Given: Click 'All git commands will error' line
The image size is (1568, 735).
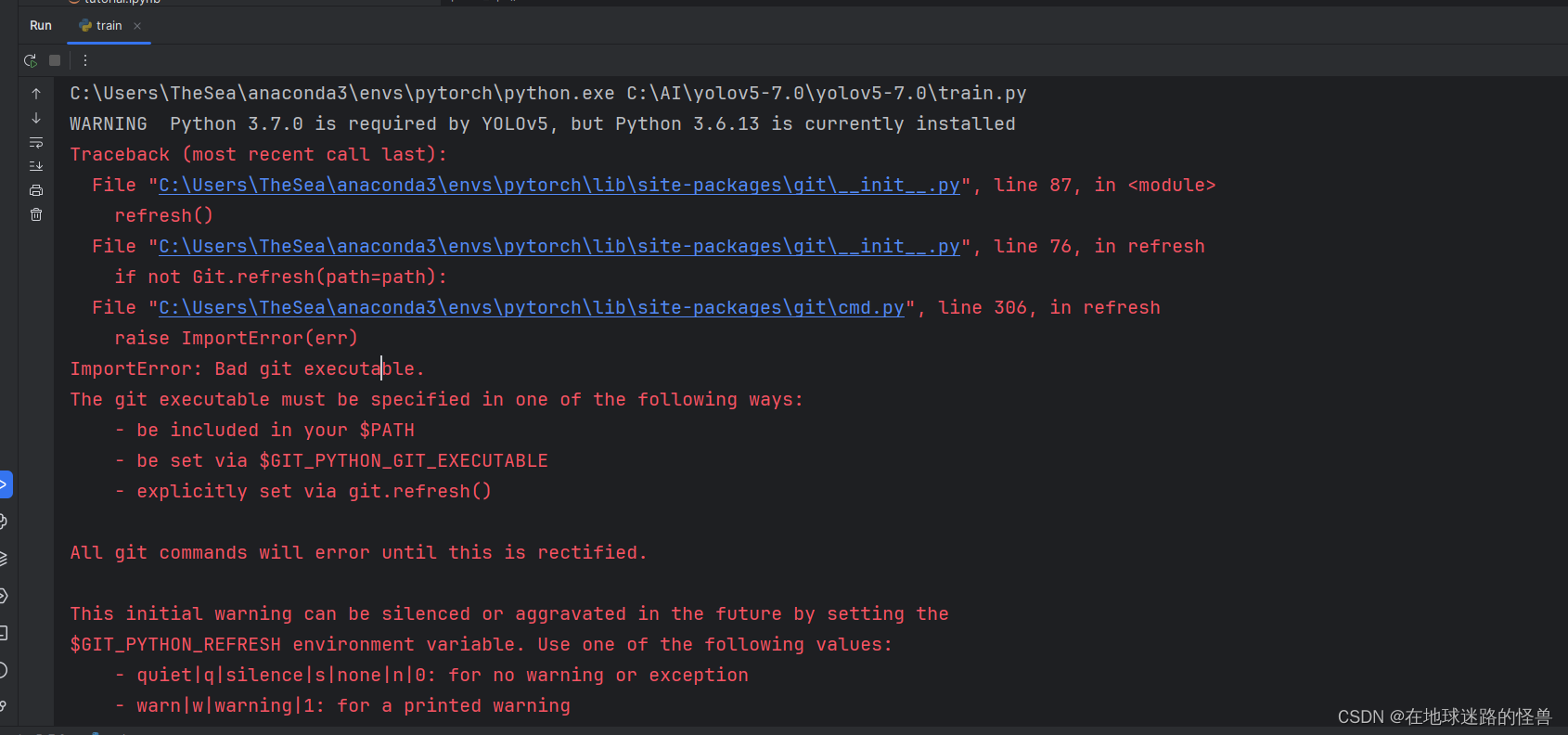Looking at the screenshot, I should (x=359, y=553).
